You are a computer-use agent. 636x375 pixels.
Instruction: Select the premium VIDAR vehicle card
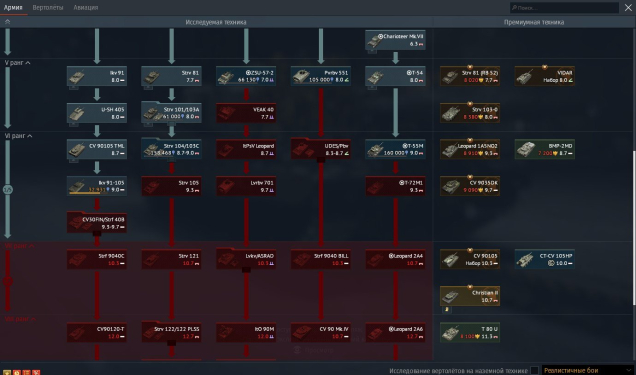pyautogui.click(x=545, y=76)
